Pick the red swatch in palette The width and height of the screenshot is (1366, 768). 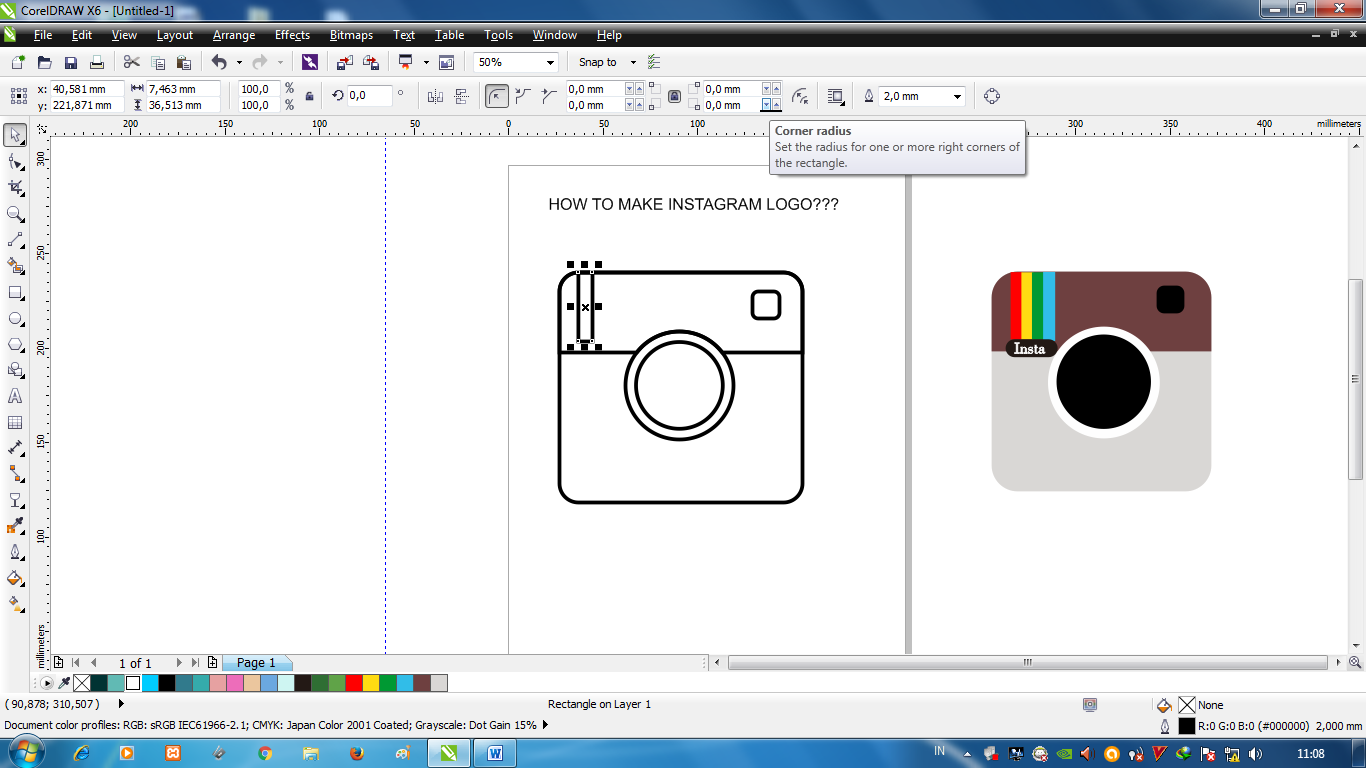(353, 683)
